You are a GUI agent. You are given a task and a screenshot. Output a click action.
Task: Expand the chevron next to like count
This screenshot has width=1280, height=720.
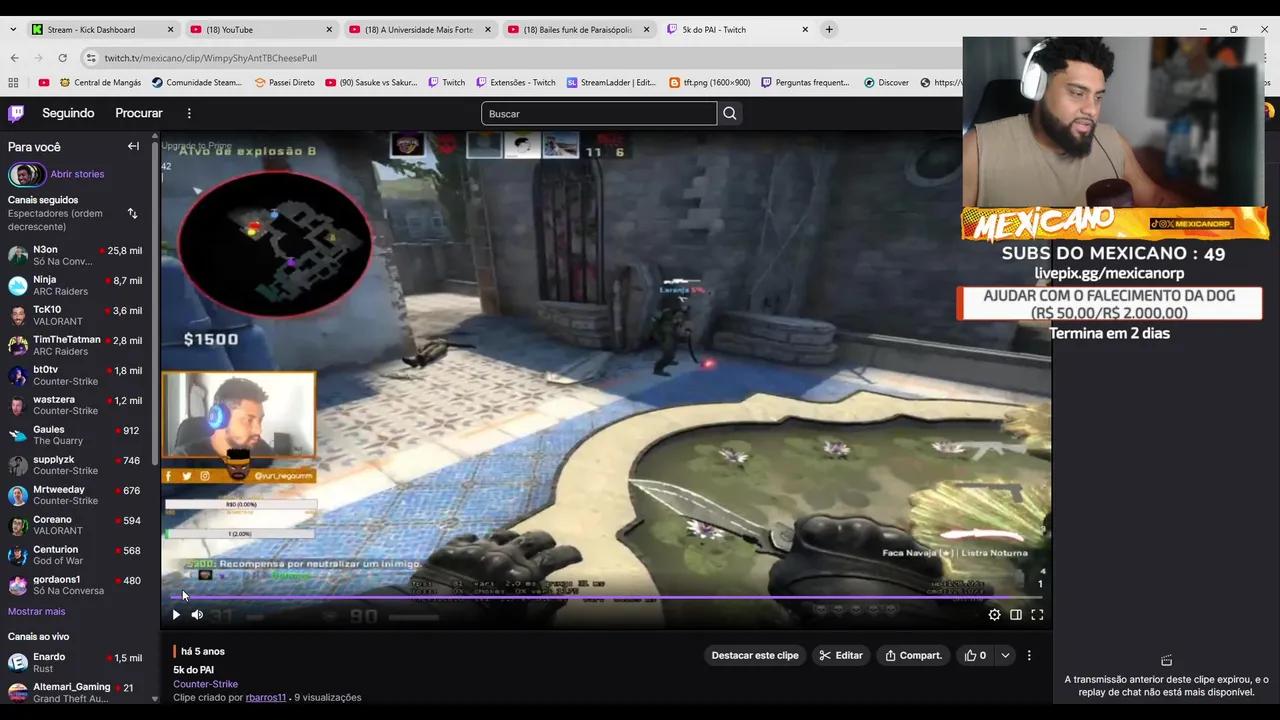(1005, 655)
